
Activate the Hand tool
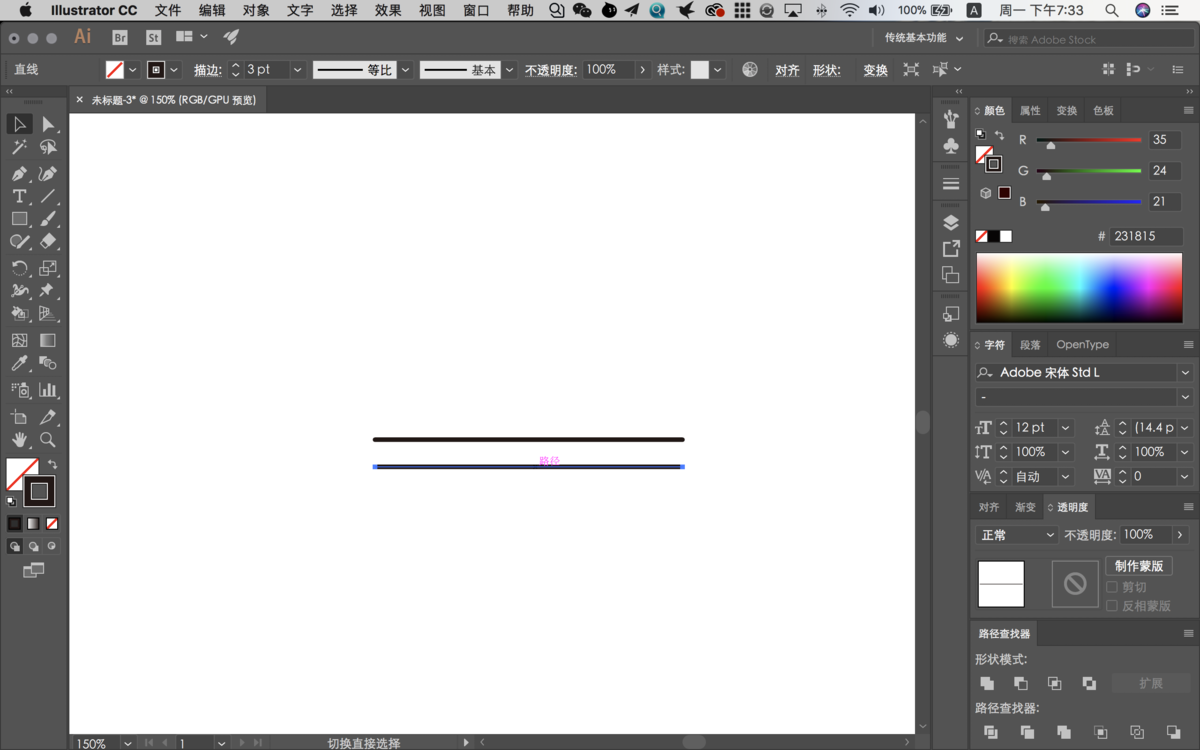[19, 440]
